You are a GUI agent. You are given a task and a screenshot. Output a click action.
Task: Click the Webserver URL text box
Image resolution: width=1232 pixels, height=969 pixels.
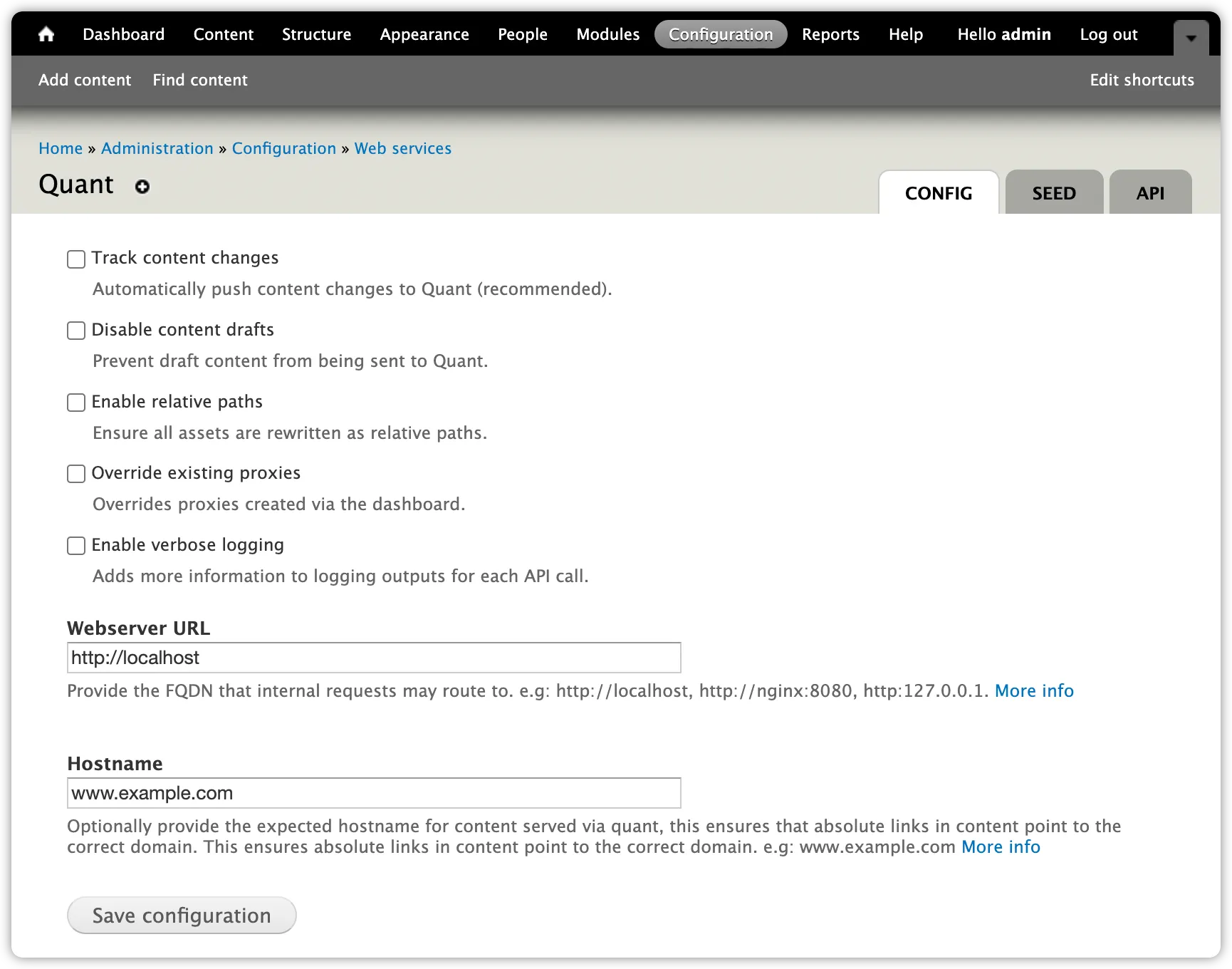point(374,658)
